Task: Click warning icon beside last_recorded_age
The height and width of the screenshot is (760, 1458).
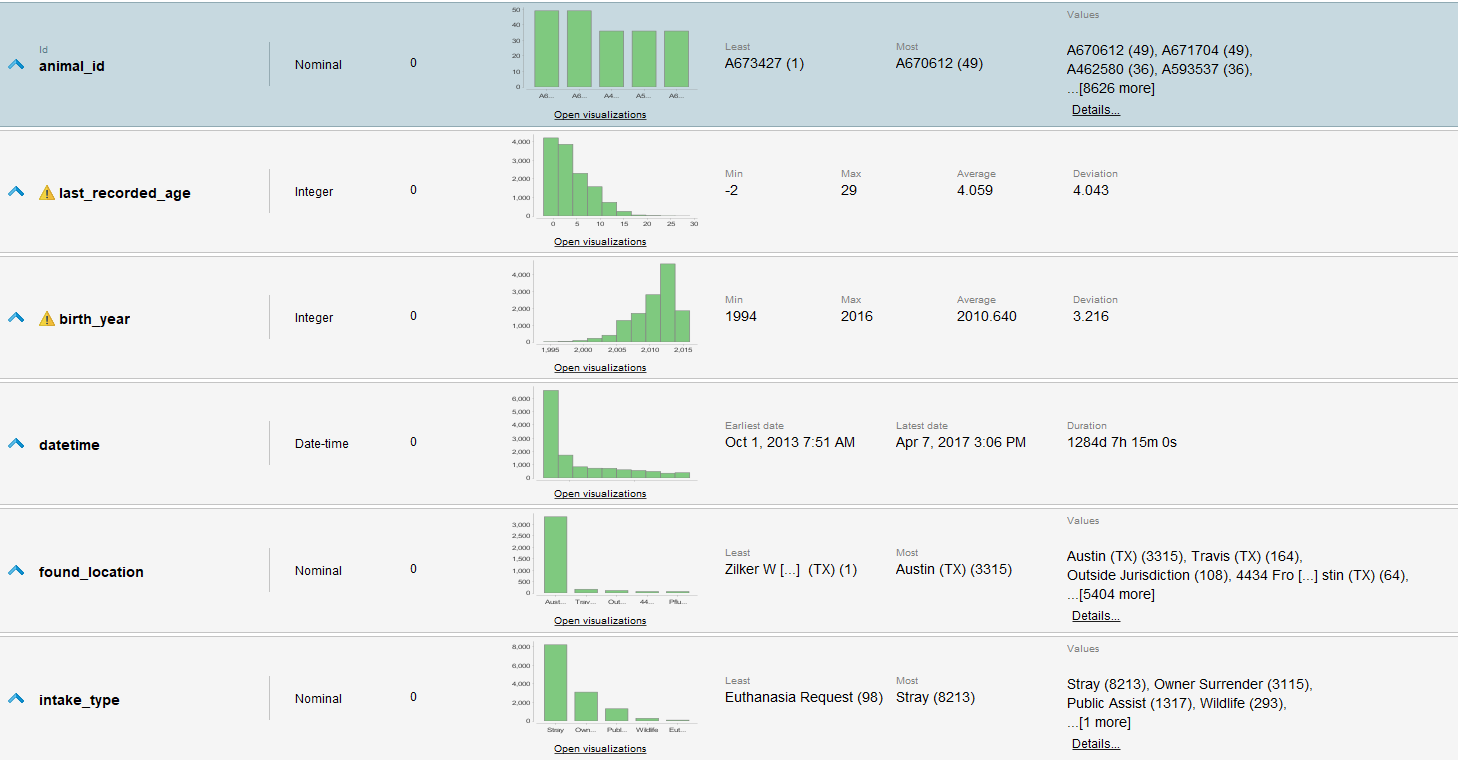Action: (x=47, y=193)
